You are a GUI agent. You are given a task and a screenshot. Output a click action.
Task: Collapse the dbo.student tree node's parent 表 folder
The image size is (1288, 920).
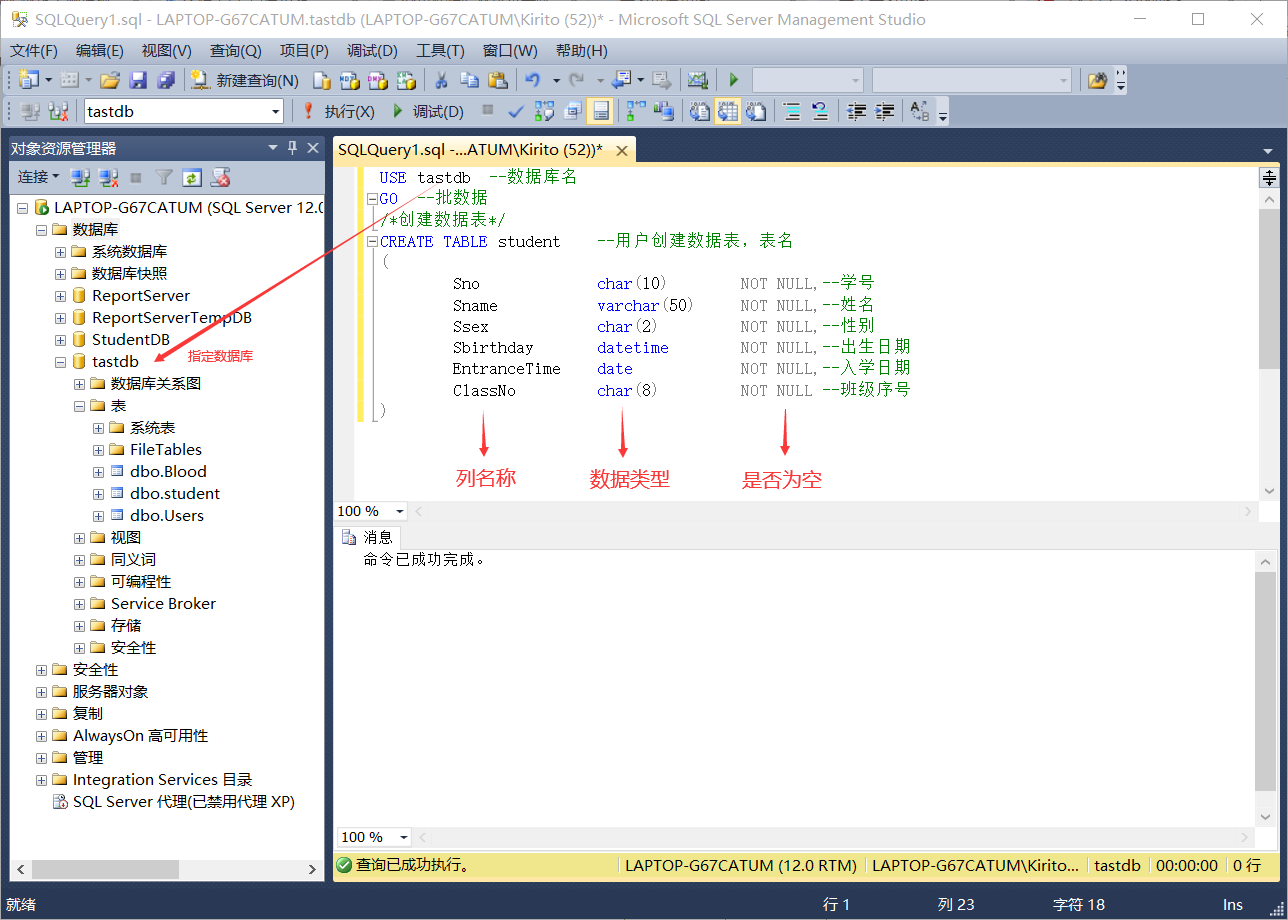(78, 406)
